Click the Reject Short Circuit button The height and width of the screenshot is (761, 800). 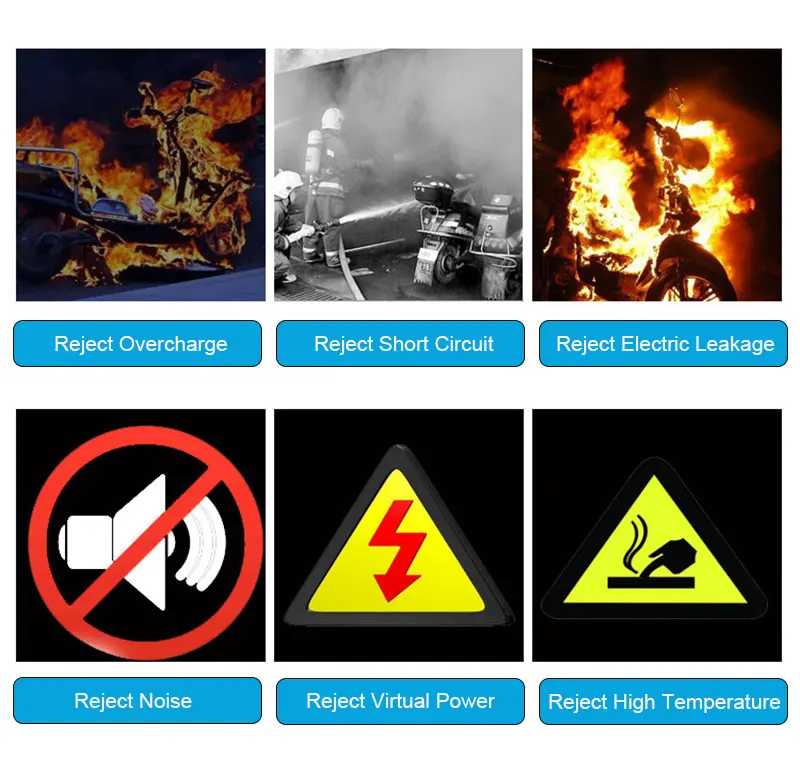(x=401, y=343)
